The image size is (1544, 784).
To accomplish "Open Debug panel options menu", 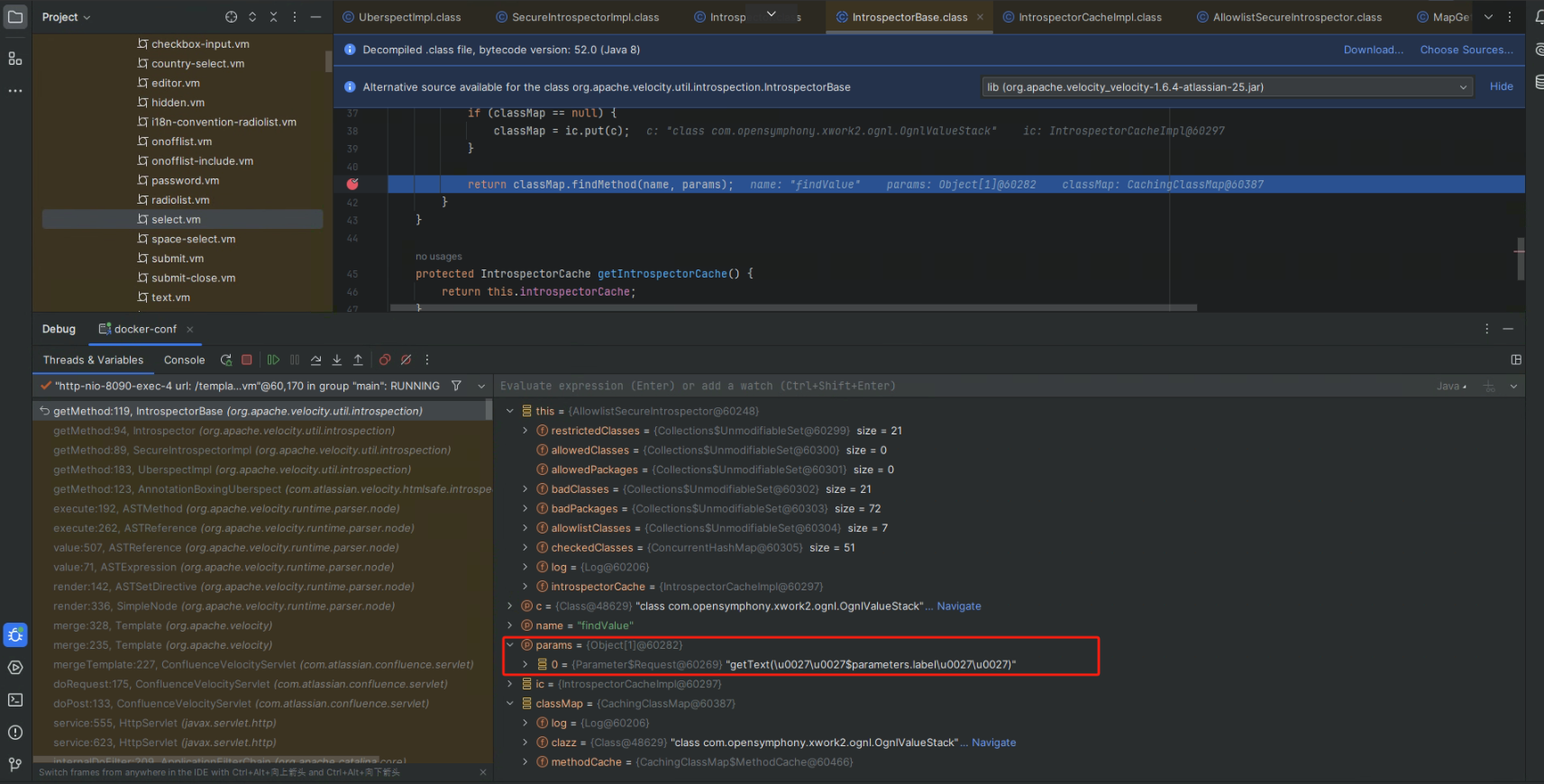I will click(1487, 329).
